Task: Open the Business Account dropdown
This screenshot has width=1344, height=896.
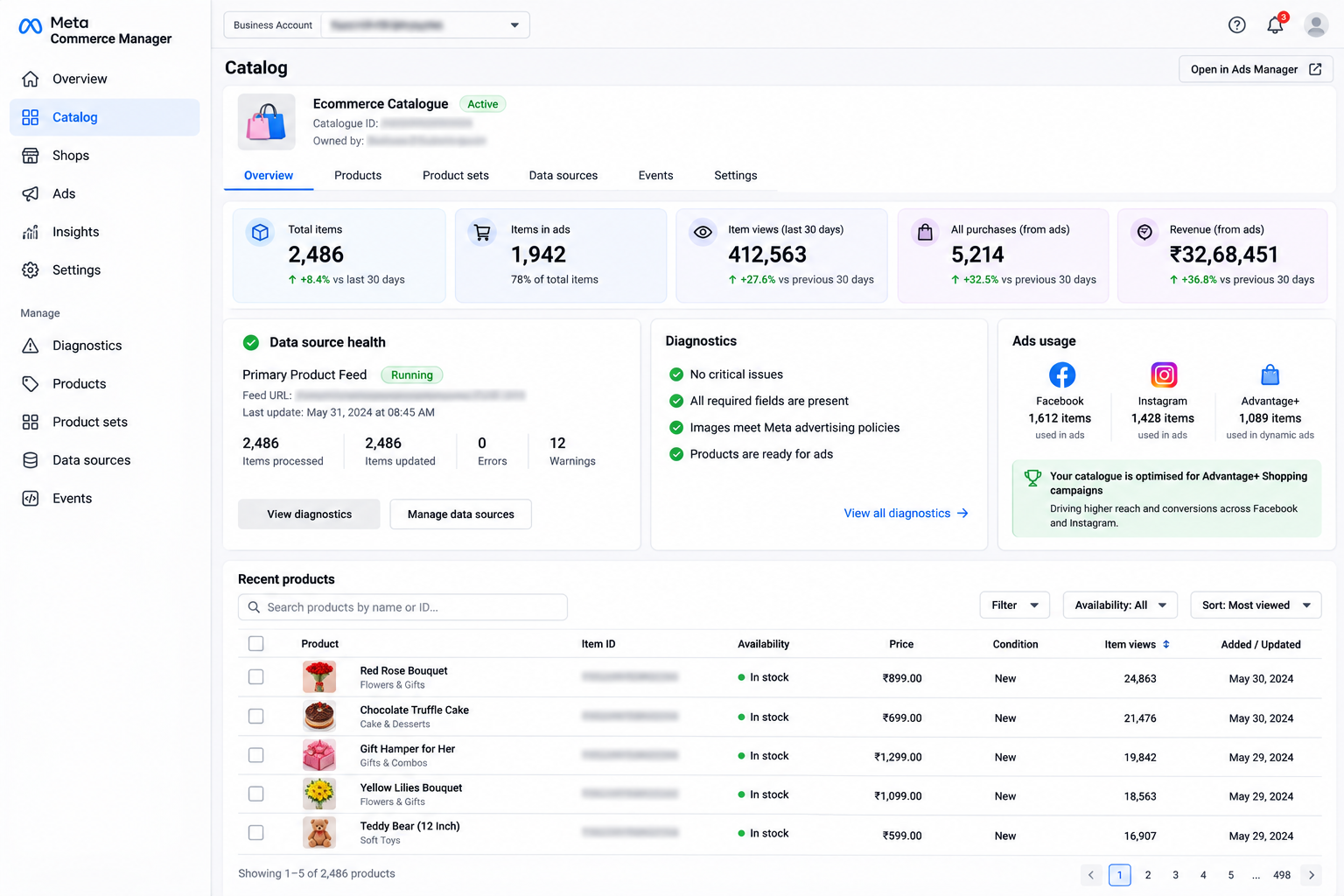Action: (377, 25)
